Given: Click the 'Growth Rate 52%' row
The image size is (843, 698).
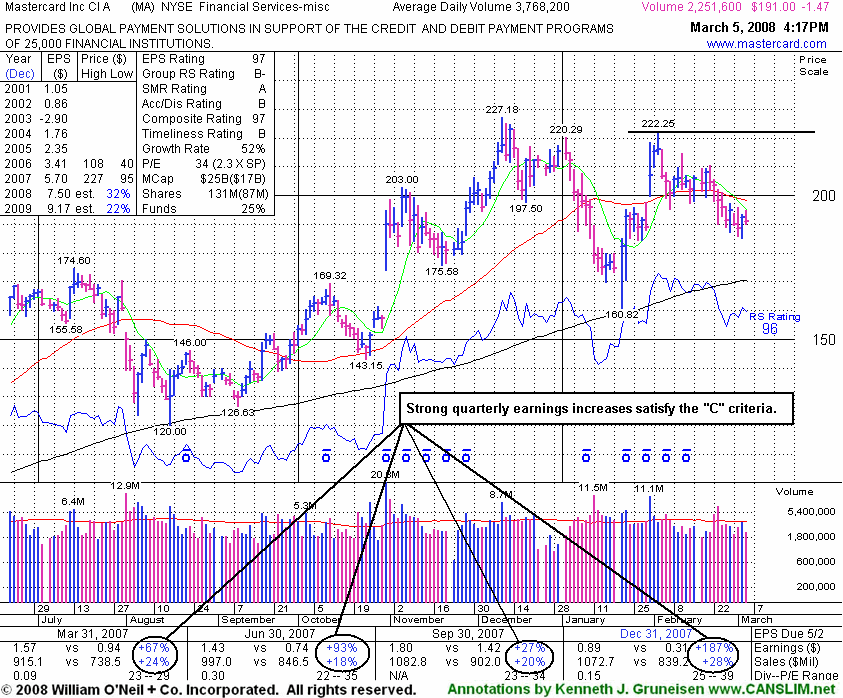Looking at the screenshot, I should coord(204,149).
